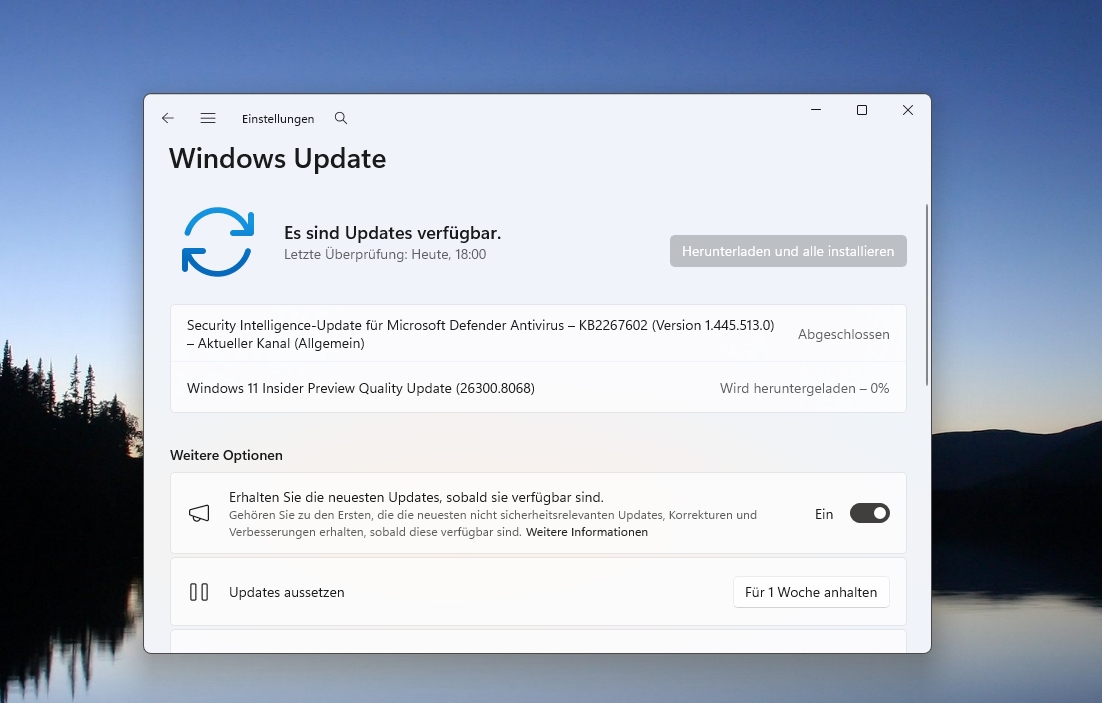1102x703 pixels.
Task: Maximize the Einstellungen window
Action: point(862,110)
